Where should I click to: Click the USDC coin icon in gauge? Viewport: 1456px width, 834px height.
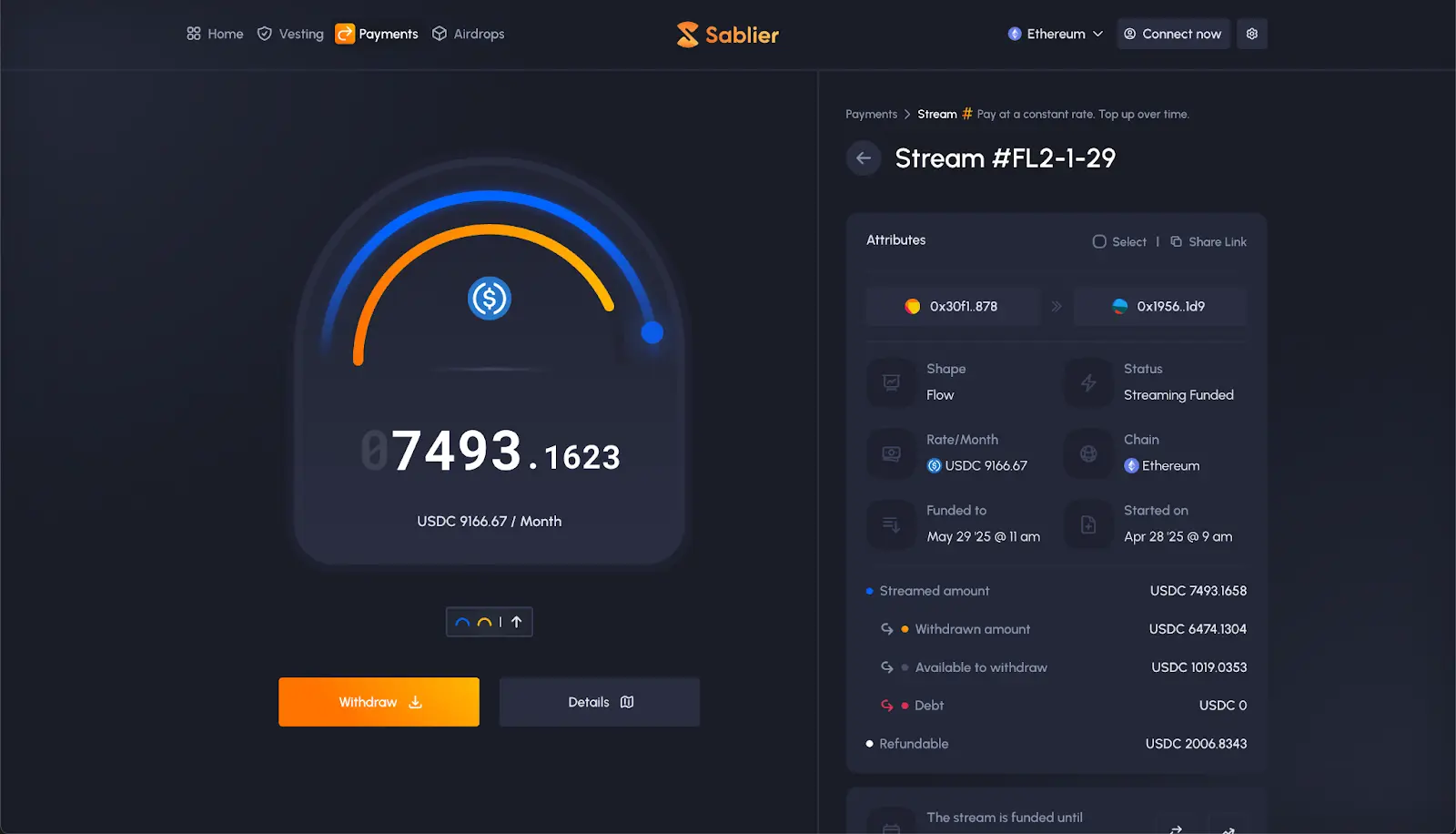(x=490, y=299)
